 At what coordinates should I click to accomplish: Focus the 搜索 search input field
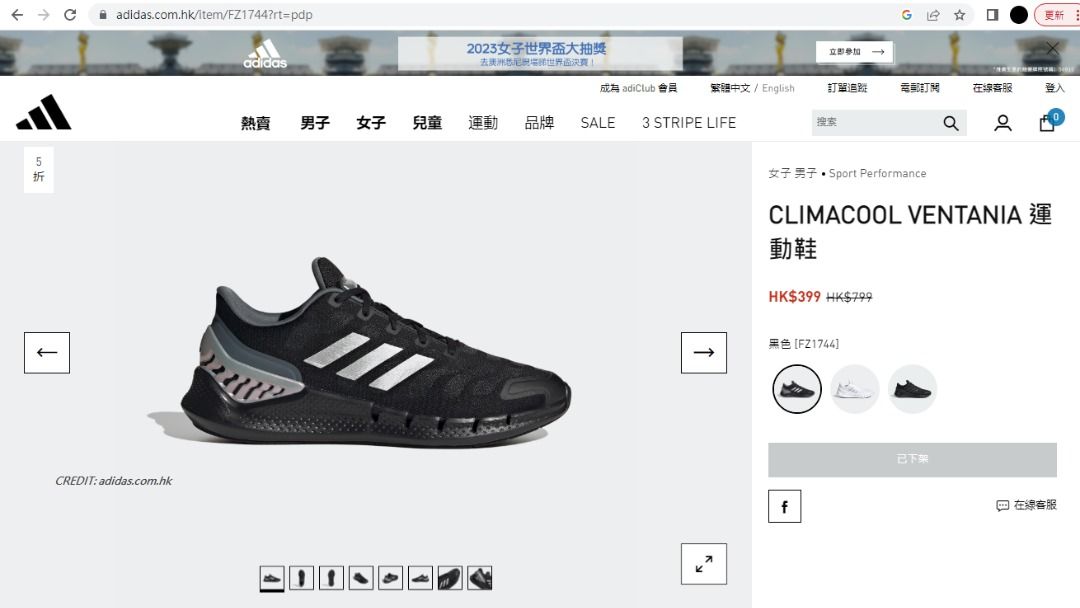pyautogui.click(x=875, y=123)
